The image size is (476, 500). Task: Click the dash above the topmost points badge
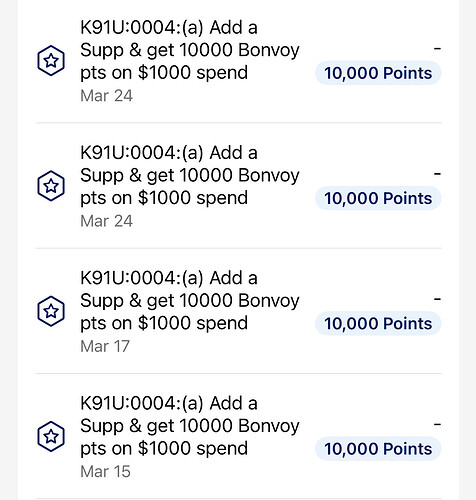coord(437,49)
